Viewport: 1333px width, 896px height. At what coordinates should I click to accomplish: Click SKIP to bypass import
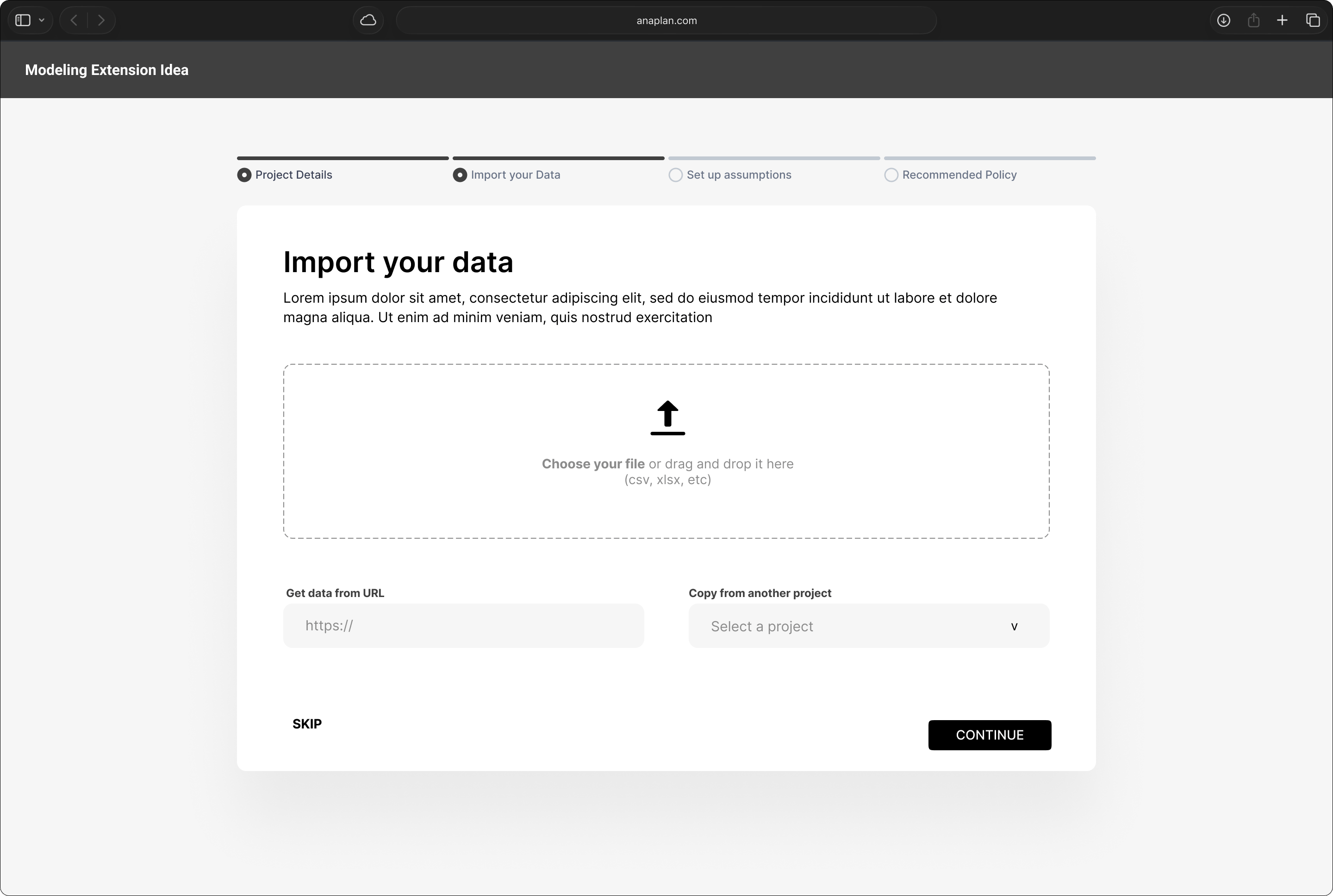click(x=307, y=724)
